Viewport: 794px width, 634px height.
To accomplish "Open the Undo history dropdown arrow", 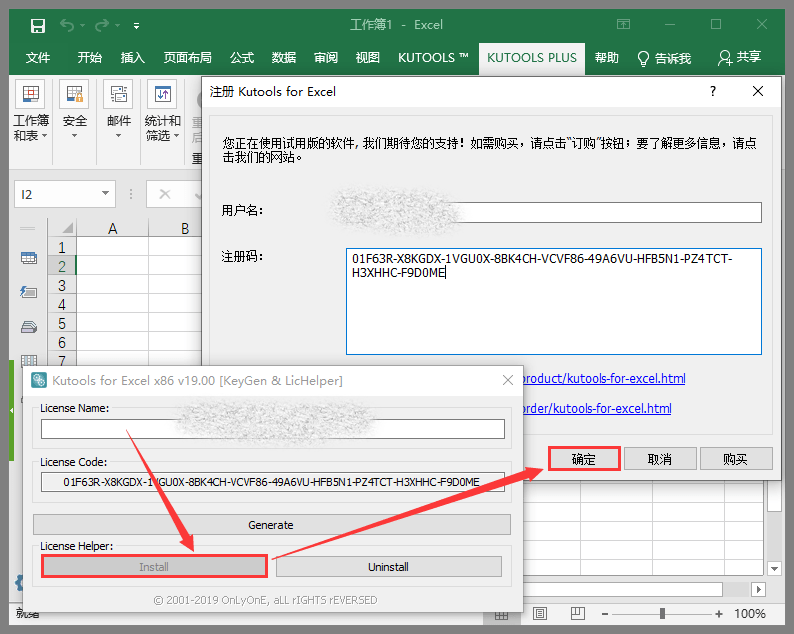I will [x=82, y=25].
